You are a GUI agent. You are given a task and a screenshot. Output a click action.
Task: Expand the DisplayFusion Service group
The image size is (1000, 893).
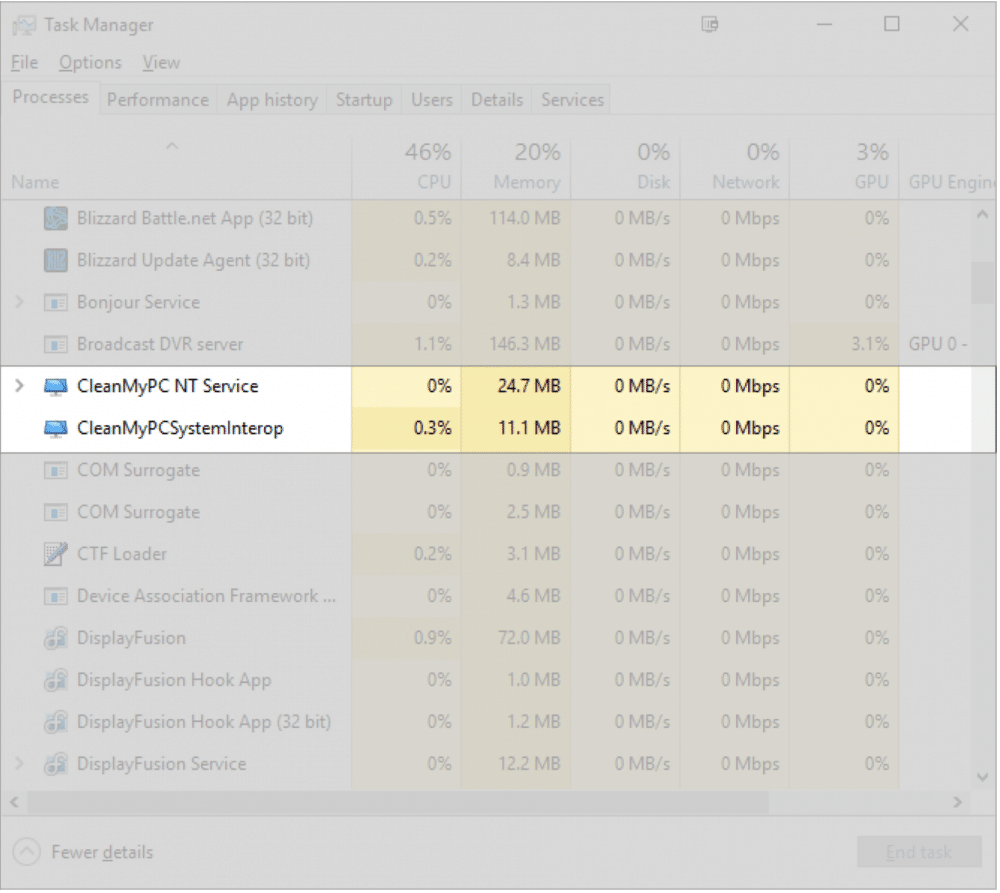19,764
